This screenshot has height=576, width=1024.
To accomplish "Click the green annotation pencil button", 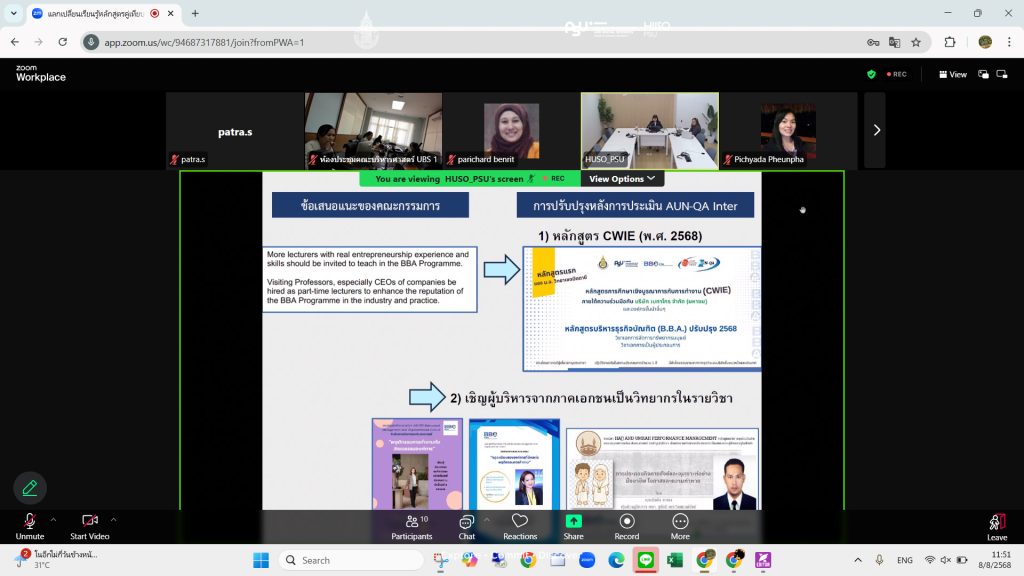I will pos(30,487).
